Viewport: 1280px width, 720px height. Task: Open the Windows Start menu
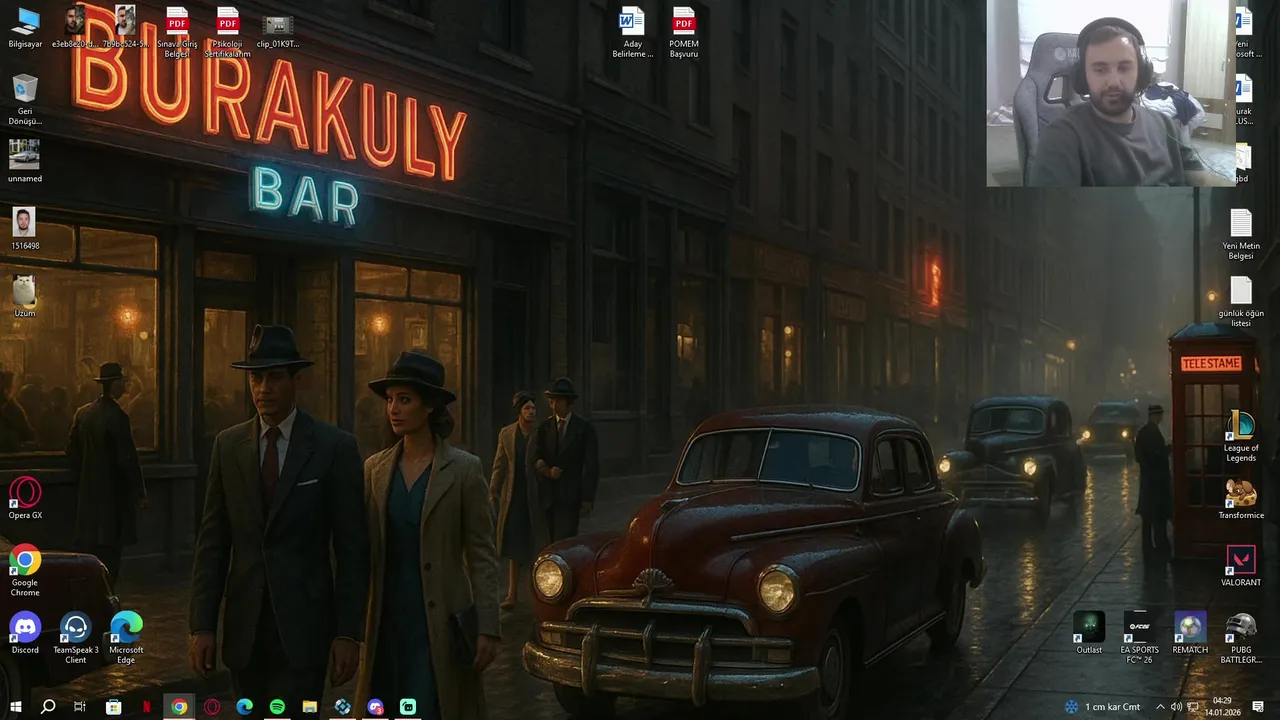pyautogui.click(x=15, y=707)
